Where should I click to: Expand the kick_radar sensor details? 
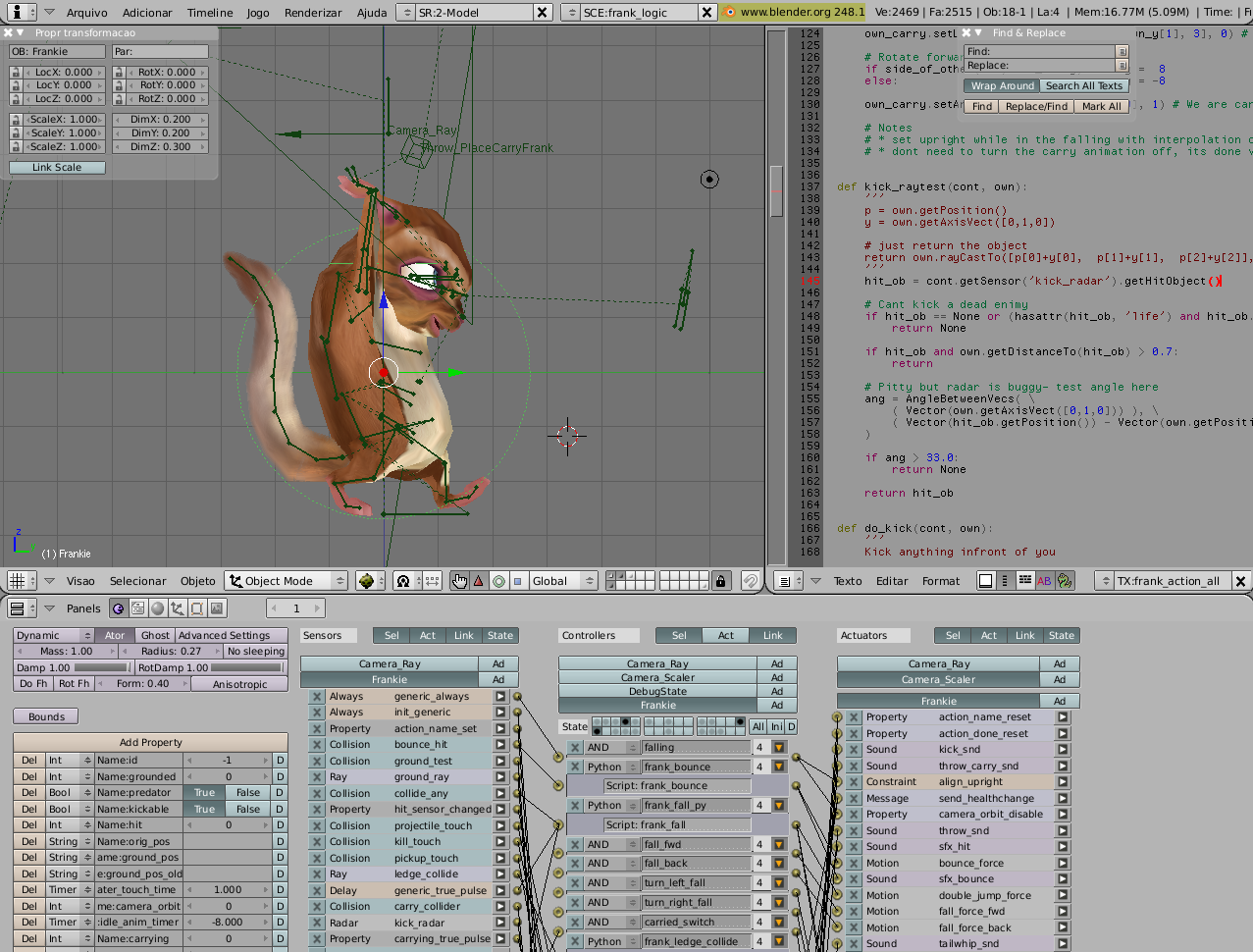(x=500, y=923)
